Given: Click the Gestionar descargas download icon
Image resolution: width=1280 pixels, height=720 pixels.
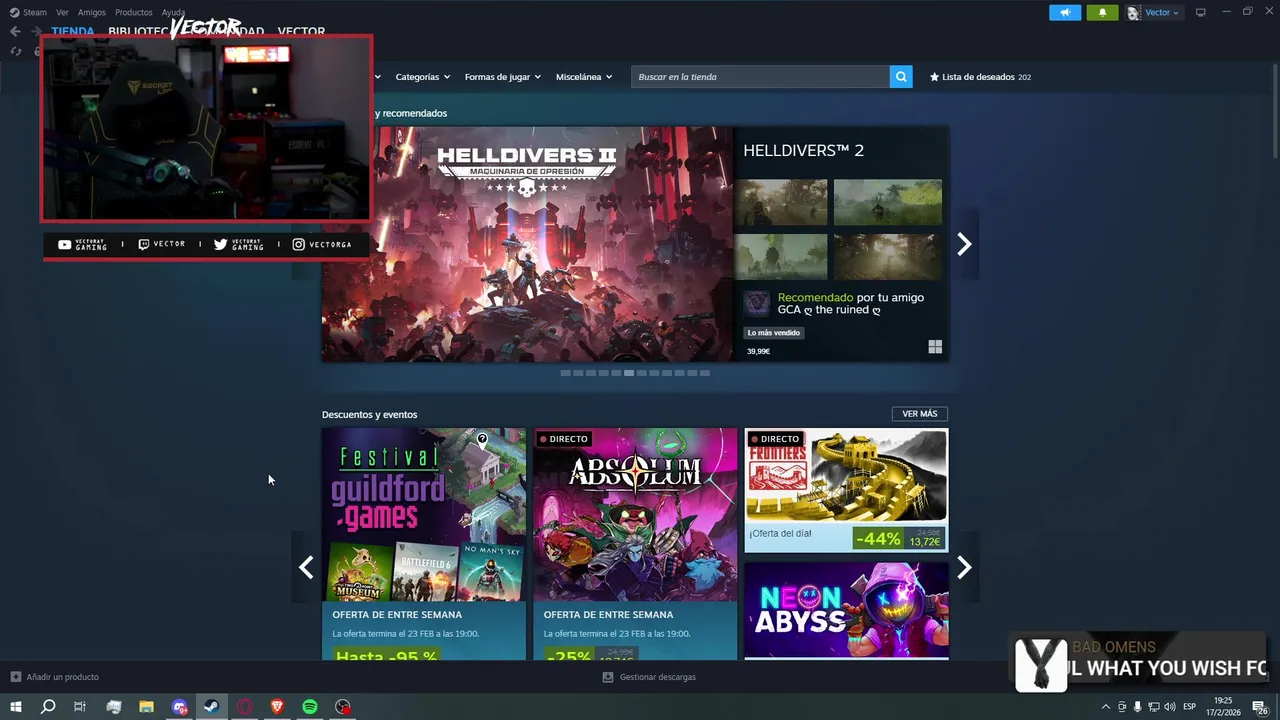Looking at the screenshot, I should pyautogui.click(x=608, y=677).
